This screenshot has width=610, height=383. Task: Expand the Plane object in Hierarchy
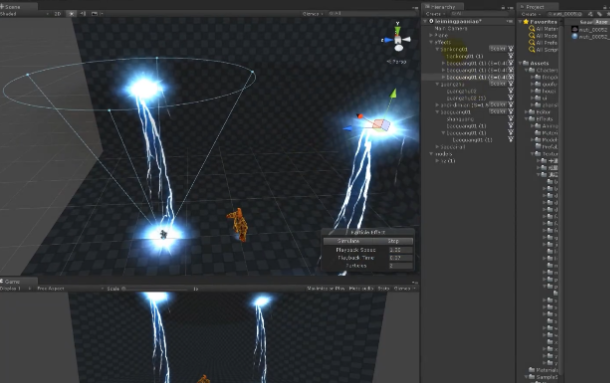coord(431,35)
